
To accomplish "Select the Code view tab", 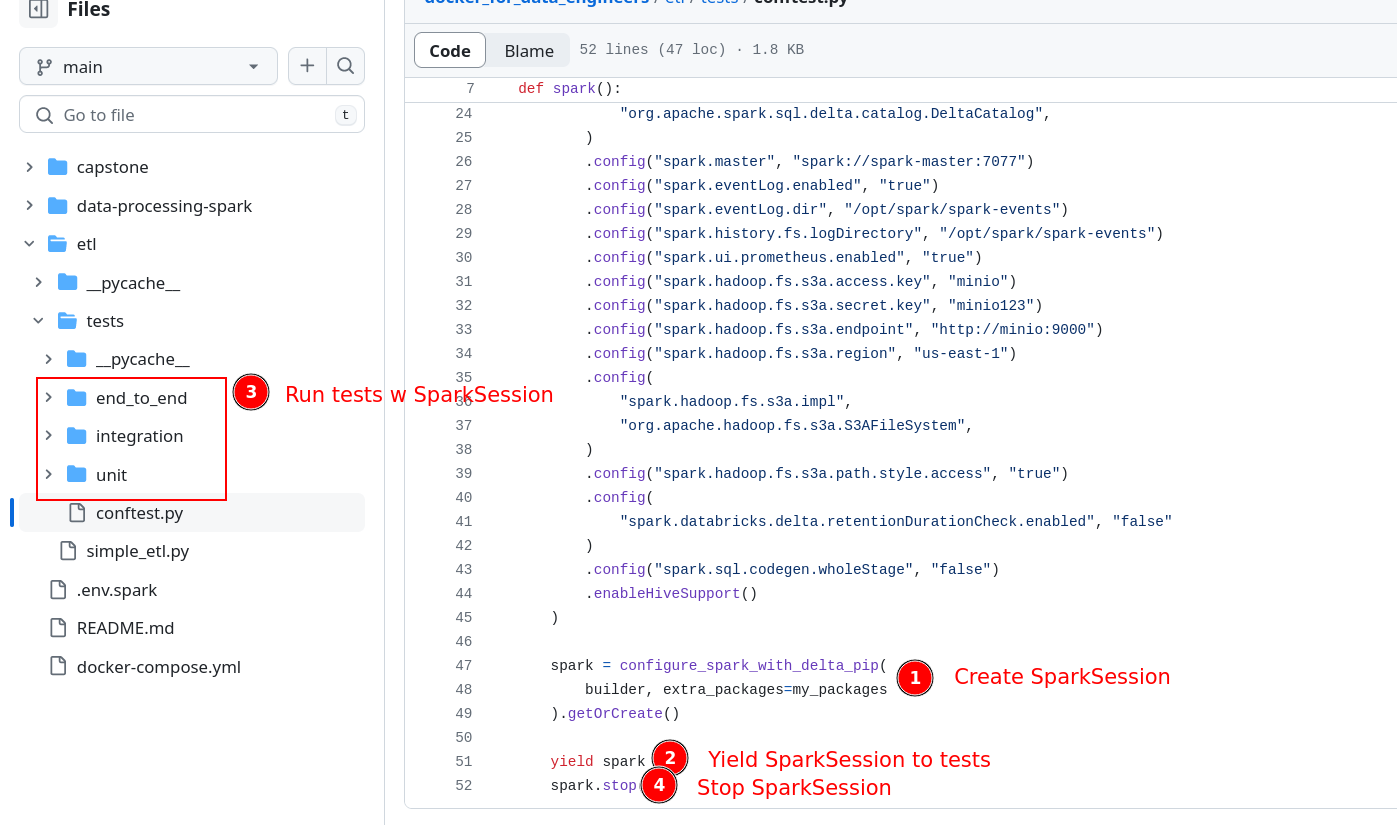I will (x=450, y=51).
